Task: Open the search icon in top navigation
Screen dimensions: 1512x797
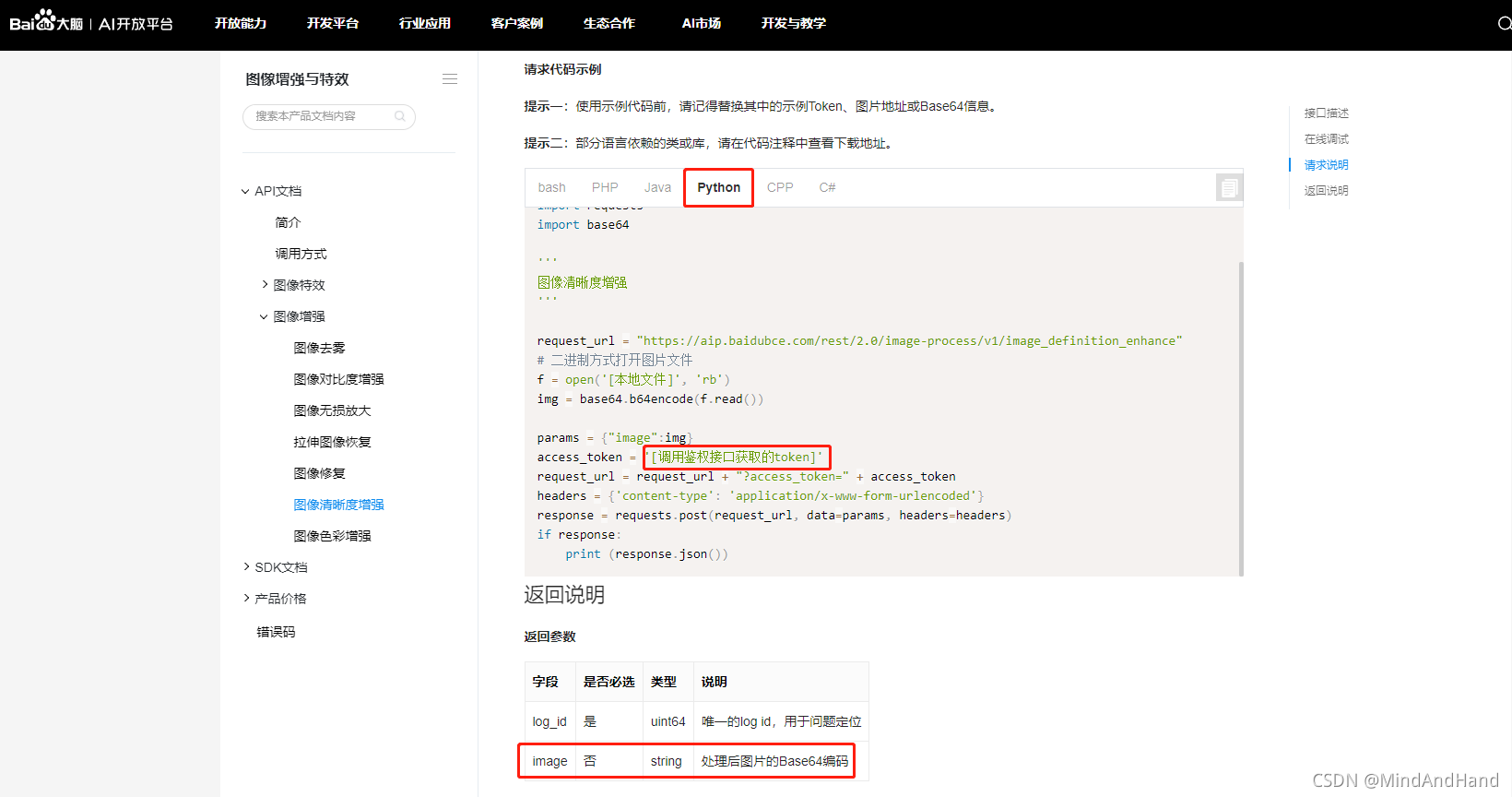Action: pos(1504,23)
